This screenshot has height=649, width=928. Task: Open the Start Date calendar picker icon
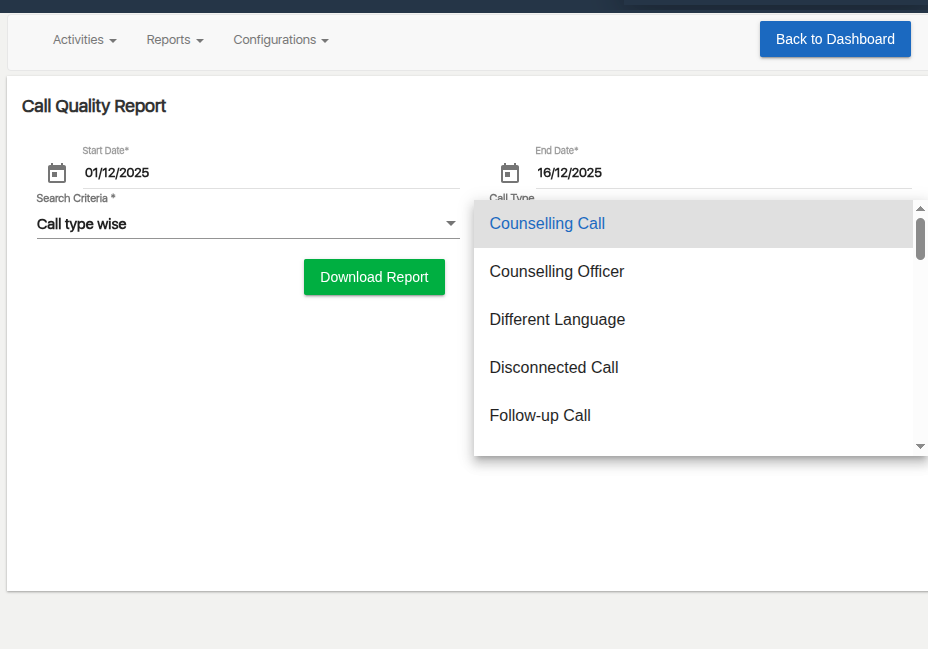[57, 173]
